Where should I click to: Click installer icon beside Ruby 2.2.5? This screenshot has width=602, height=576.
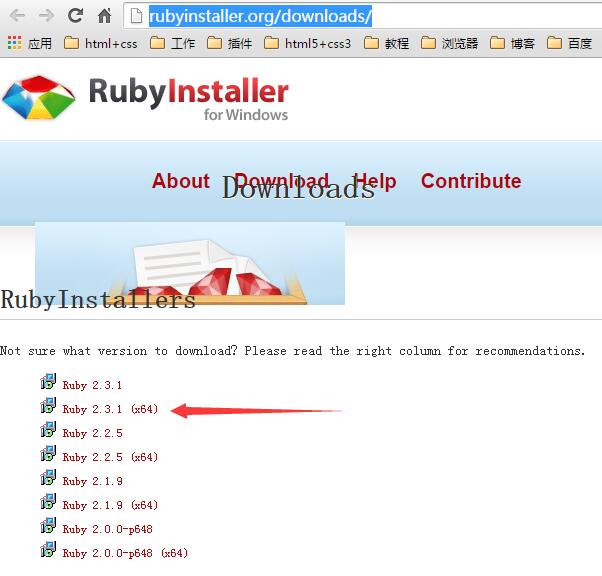click(x=48, y=429)
